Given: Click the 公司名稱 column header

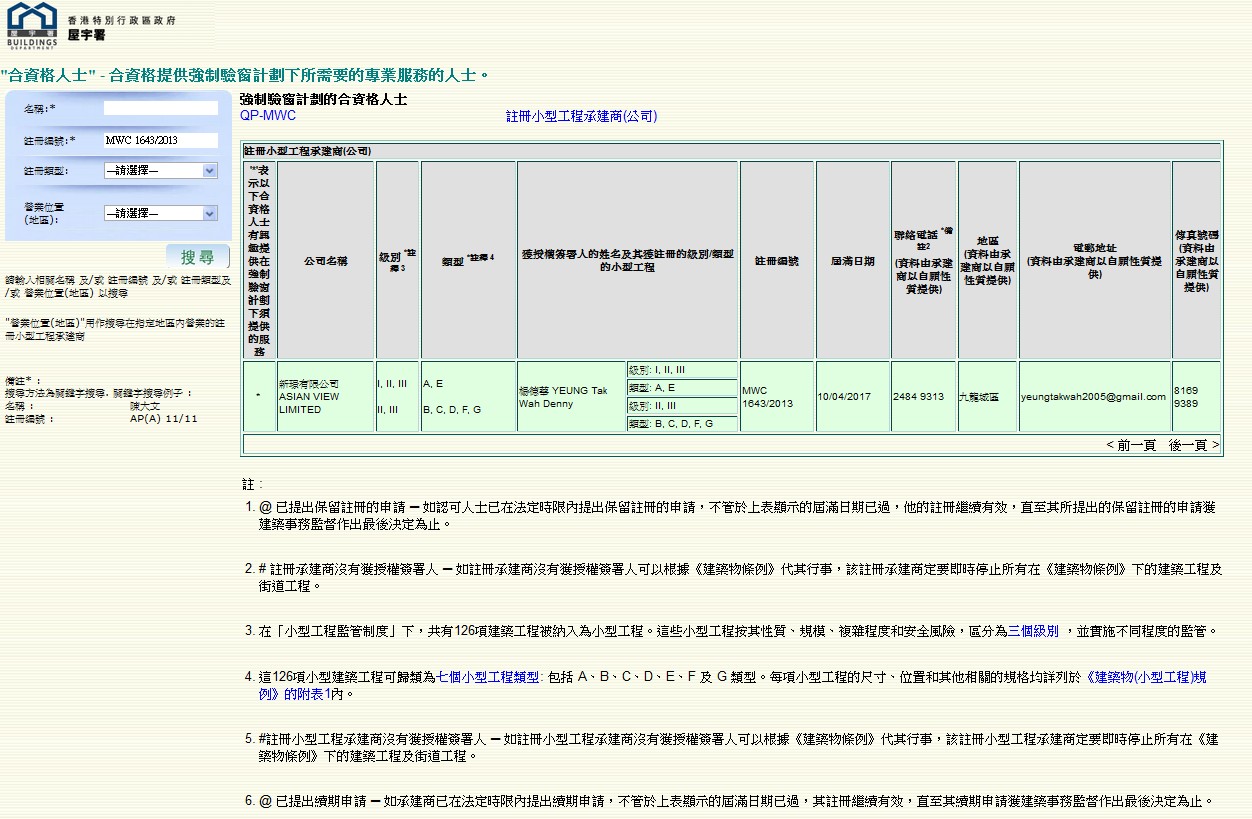Looking at the screenshot, I should tap(326, 260).
